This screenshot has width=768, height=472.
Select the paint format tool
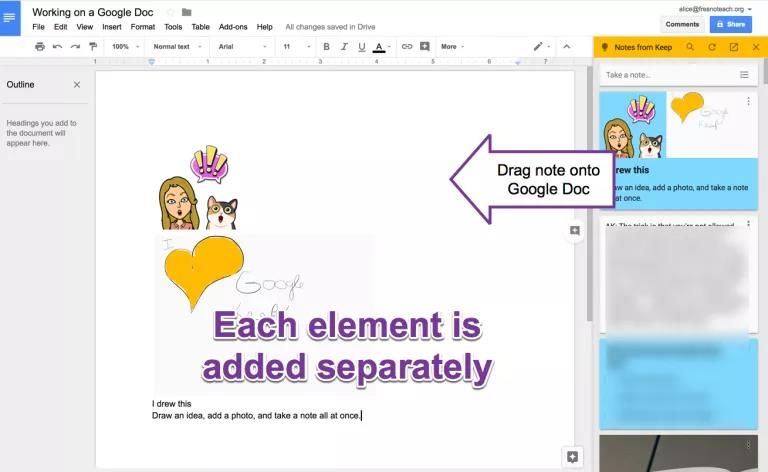pyautogui.click(x=93, y=47)
